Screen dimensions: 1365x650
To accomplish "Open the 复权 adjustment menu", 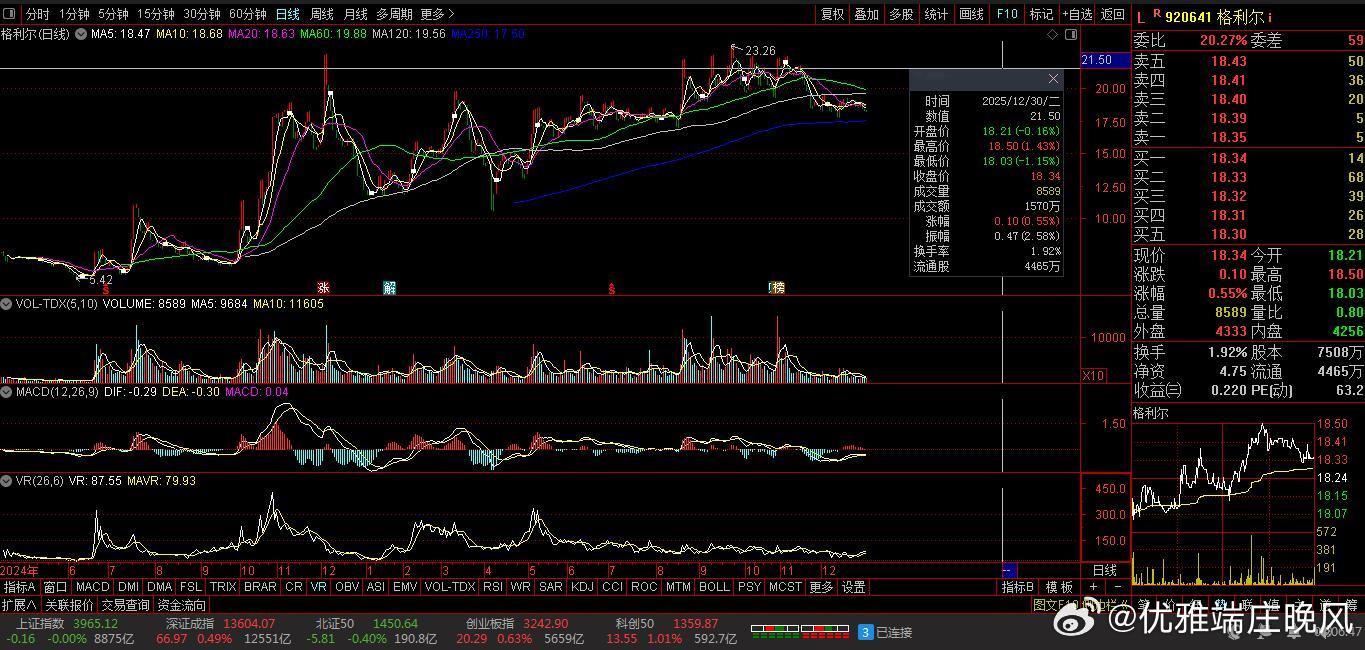I will click(832, 14).
